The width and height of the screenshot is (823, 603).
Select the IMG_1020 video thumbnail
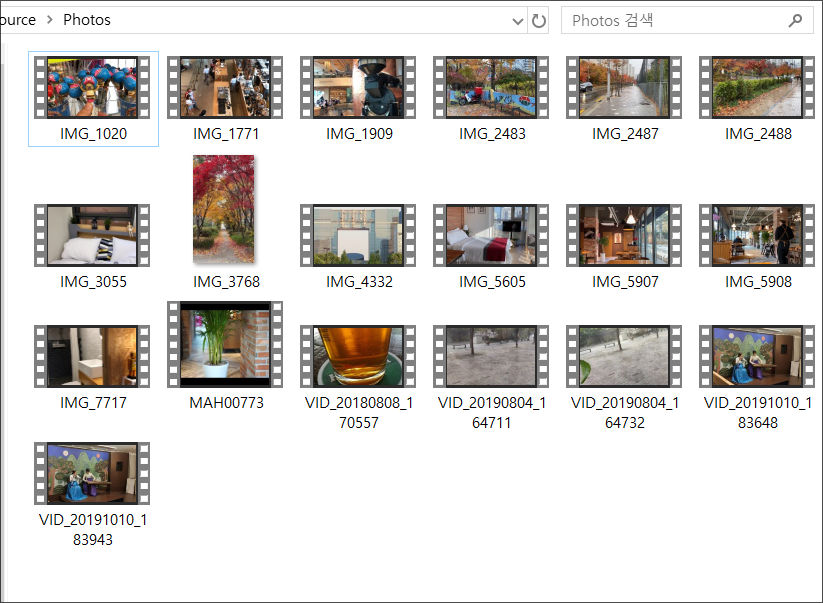coord(92,88)
